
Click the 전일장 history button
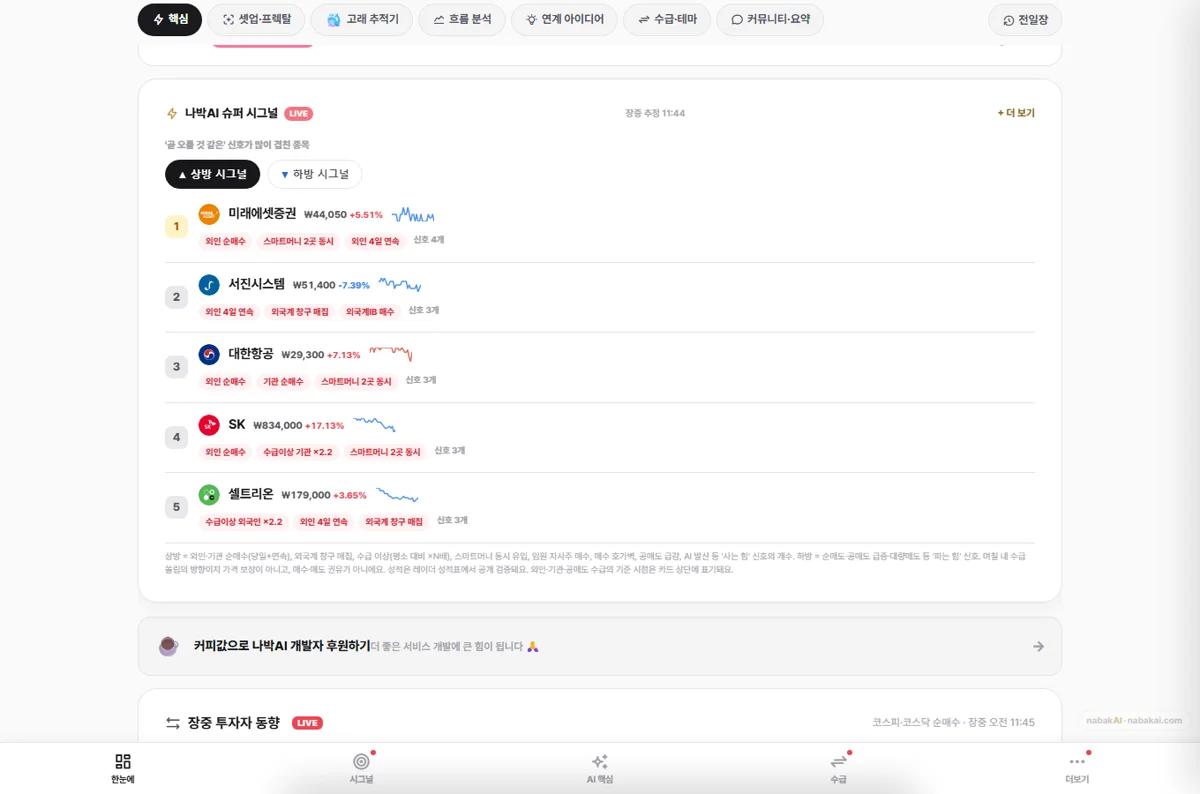click(x=1025, y=19)
